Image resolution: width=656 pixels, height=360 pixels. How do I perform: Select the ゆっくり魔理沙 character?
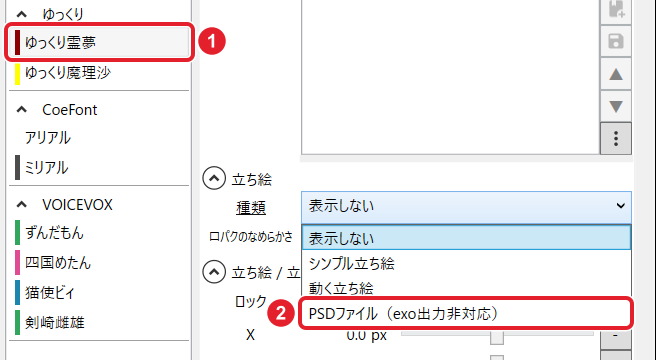pos(99,73)
